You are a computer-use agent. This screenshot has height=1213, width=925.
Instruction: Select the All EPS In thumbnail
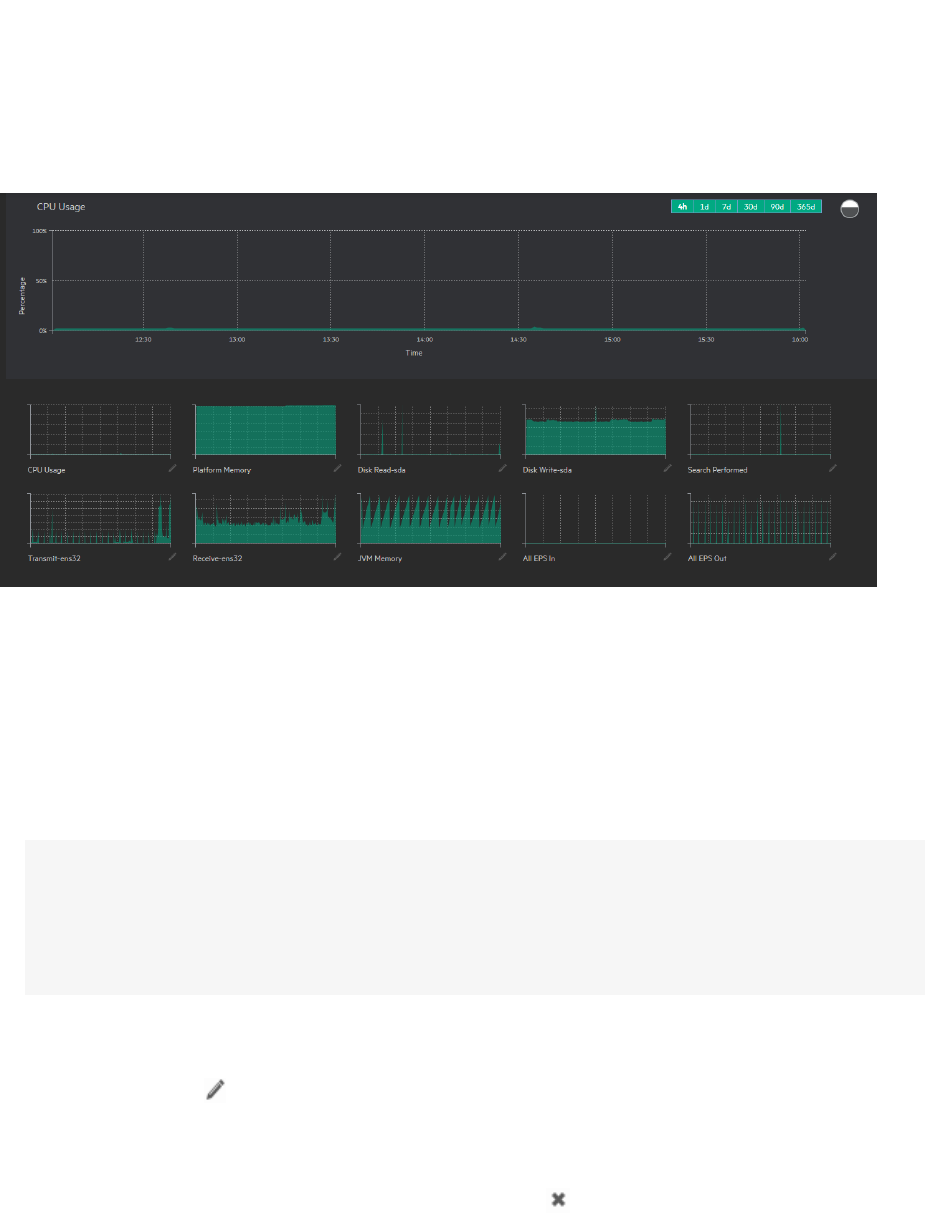click(594, 518)
